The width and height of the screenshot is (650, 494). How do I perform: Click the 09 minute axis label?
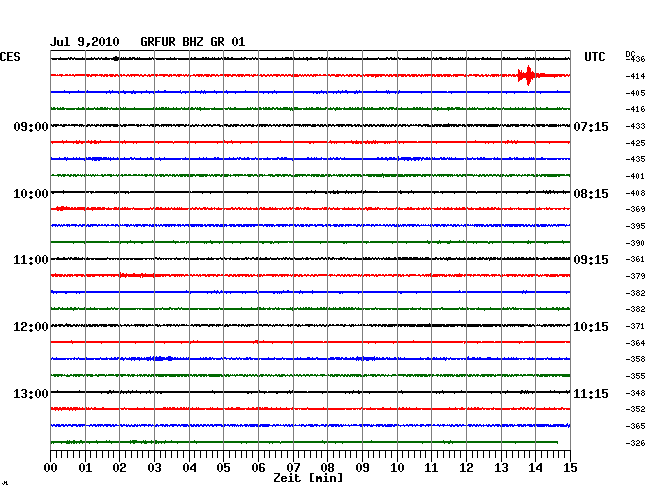(x=362, y=468)
